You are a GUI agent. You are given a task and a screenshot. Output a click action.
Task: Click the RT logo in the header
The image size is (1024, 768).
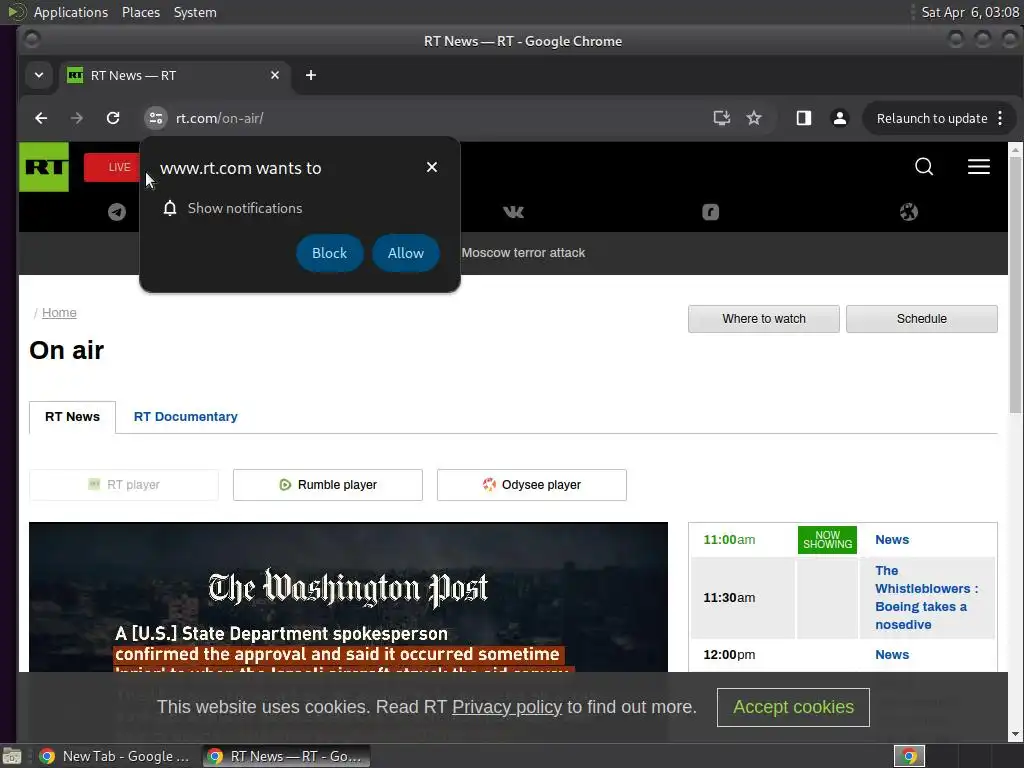point(44,167)
